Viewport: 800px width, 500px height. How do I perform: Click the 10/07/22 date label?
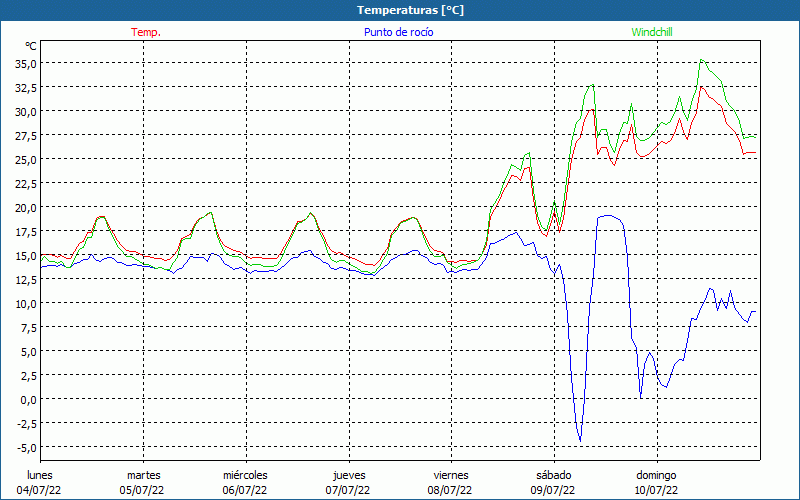[x=656, y=490]
